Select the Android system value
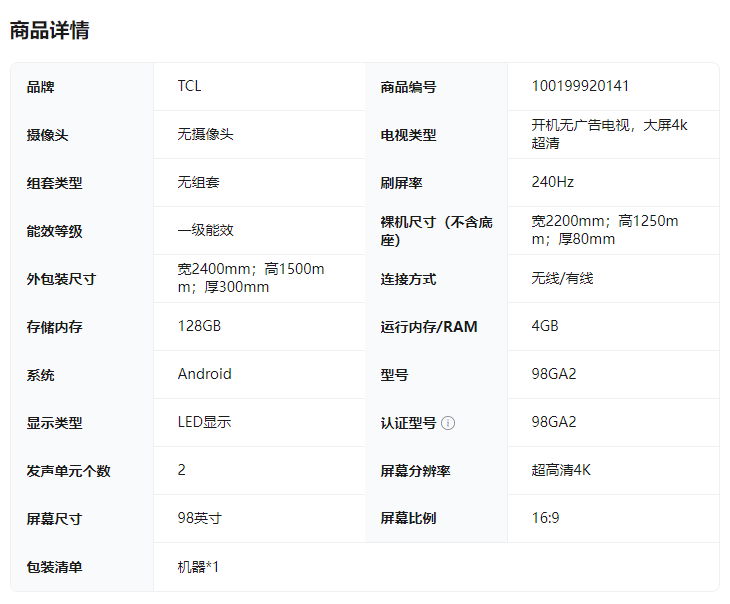This screenshot has height=604, width=730. pyautogui.click(x=204, y=374)
